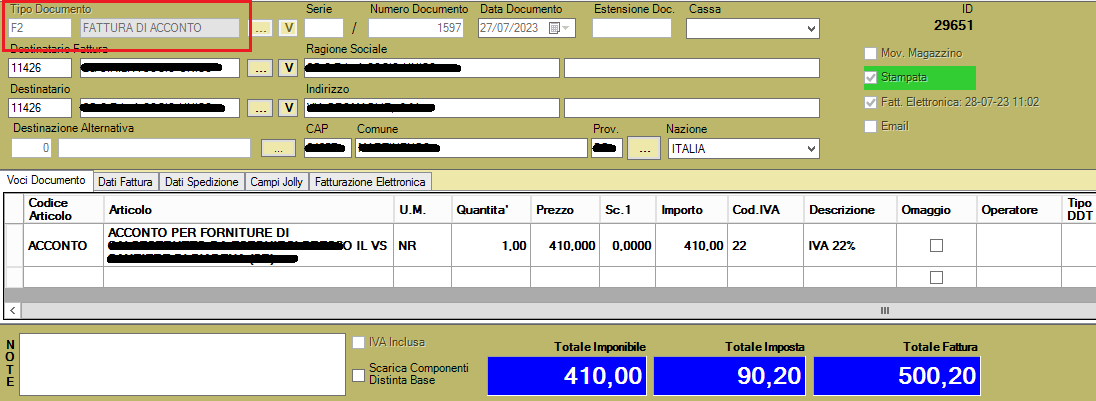This screenshot has width=1096, height=401.
Task: Click the browse button next to Tipo Documento
Action: [259, 28]
